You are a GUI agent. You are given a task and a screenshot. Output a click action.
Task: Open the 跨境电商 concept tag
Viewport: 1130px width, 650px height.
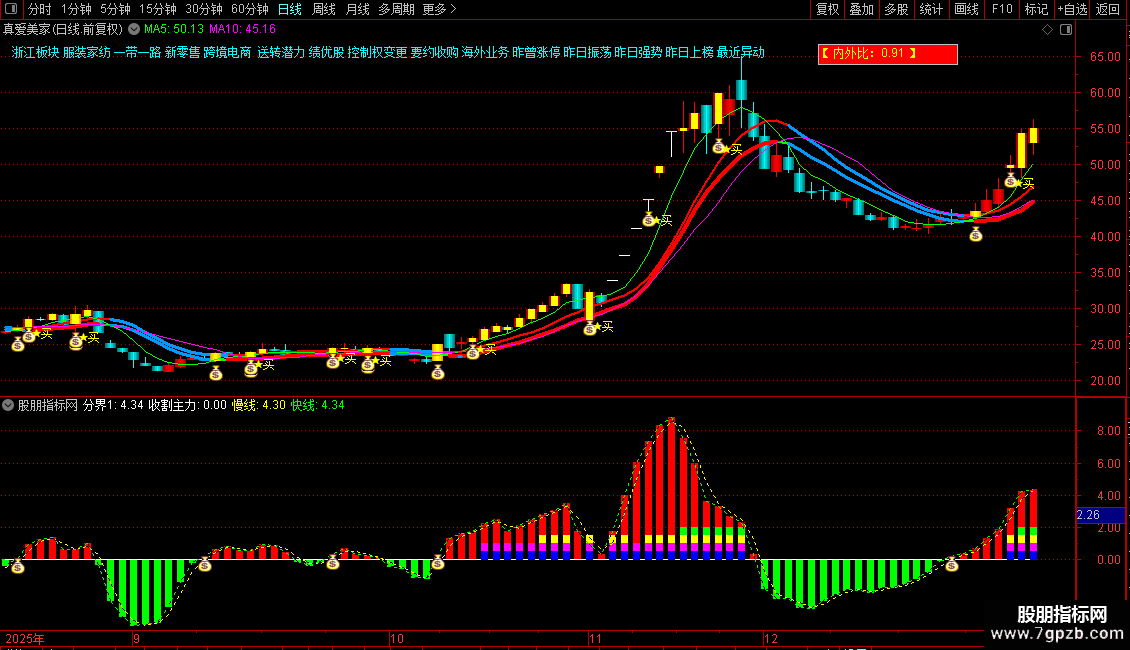pos(227,53)
